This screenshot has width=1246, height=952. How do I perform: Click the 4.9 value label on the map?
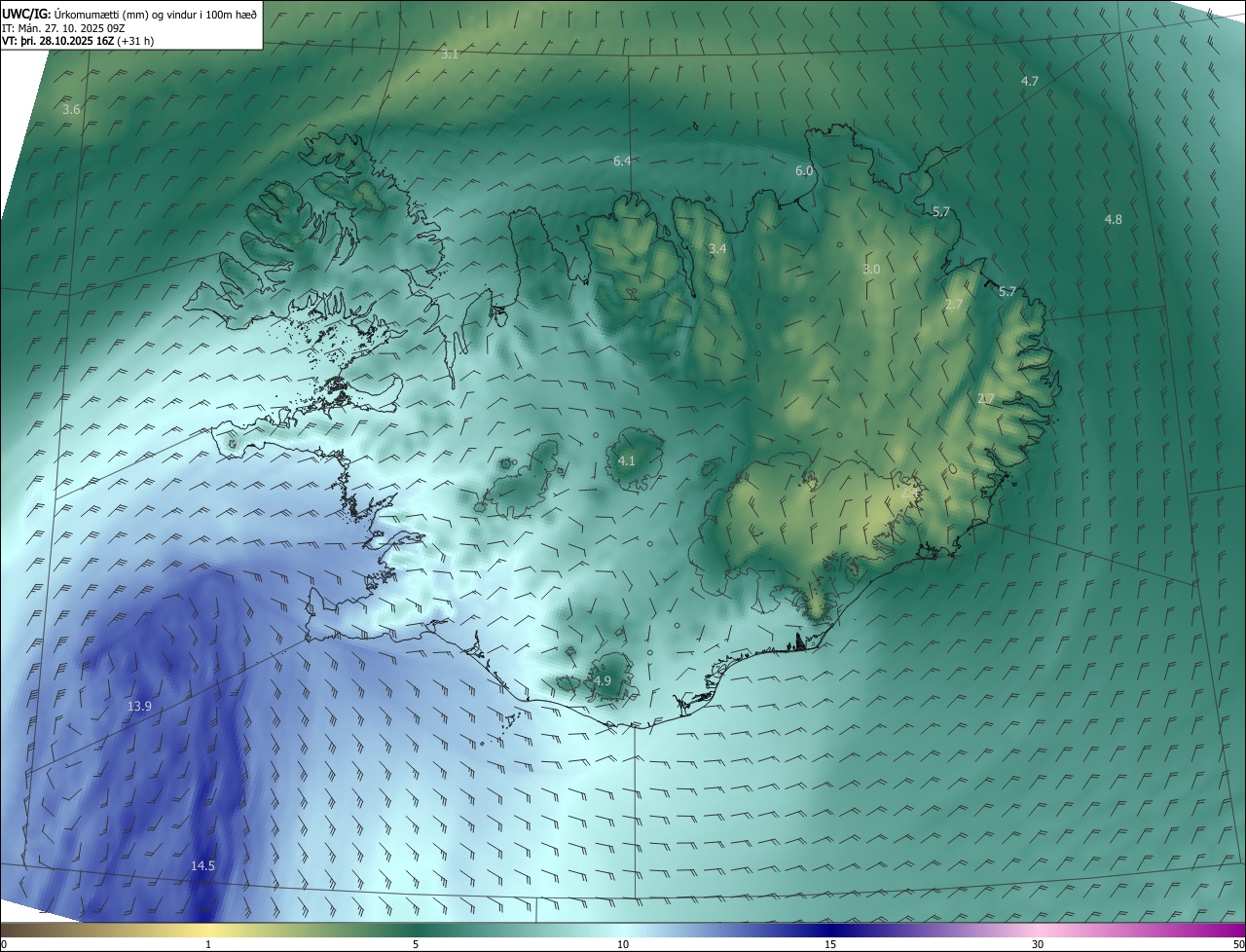[x=603, y=681]
